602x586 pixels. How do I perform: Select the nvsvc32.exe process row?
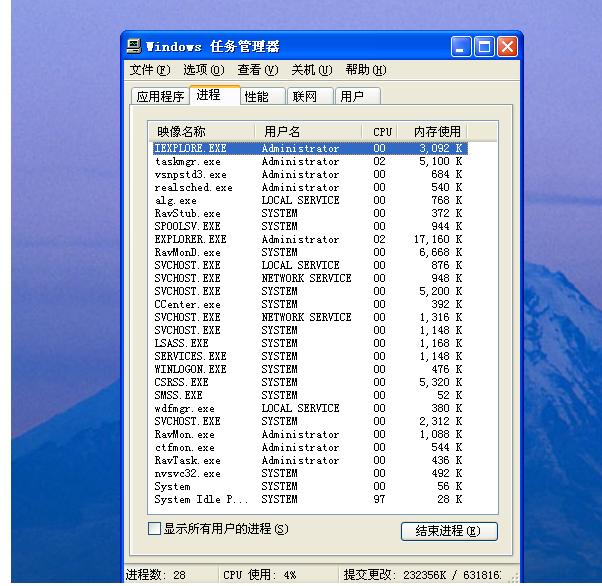click(310, 473)
